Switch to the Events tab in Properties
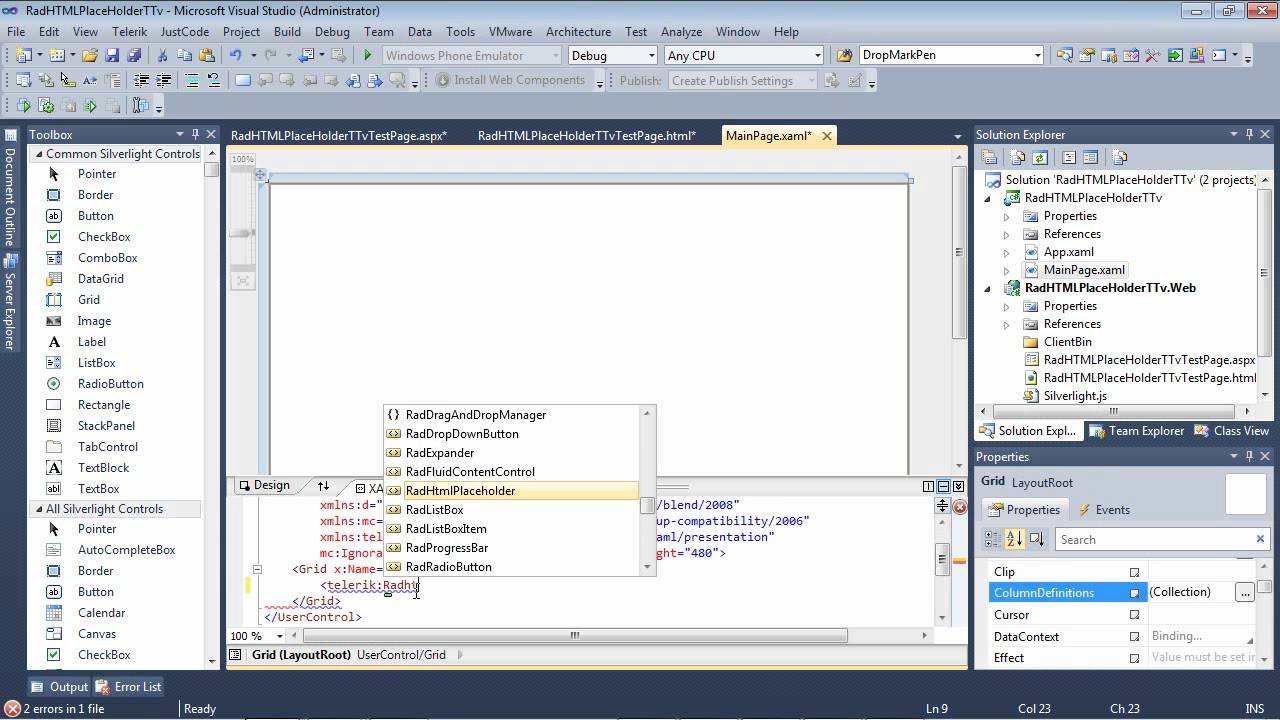 (1104, 510)
